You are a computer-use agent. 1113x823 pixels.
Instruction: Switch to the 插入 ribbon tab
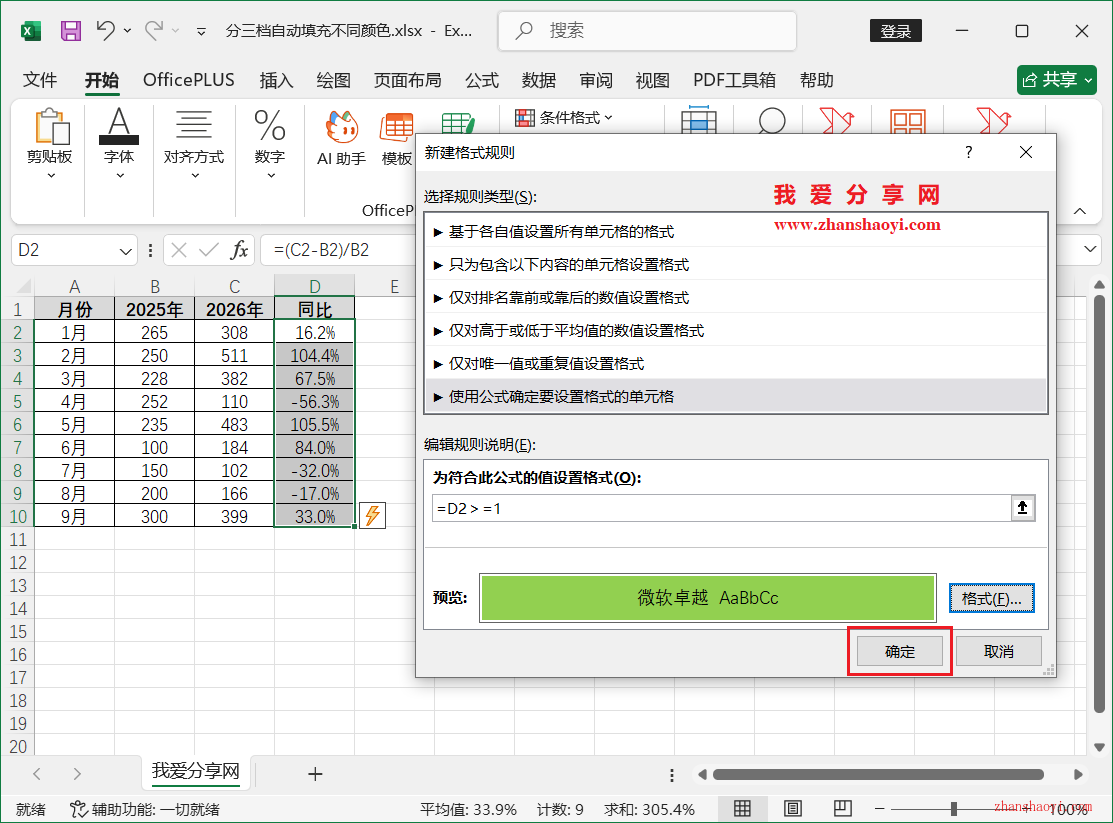[x=276, y=80]
